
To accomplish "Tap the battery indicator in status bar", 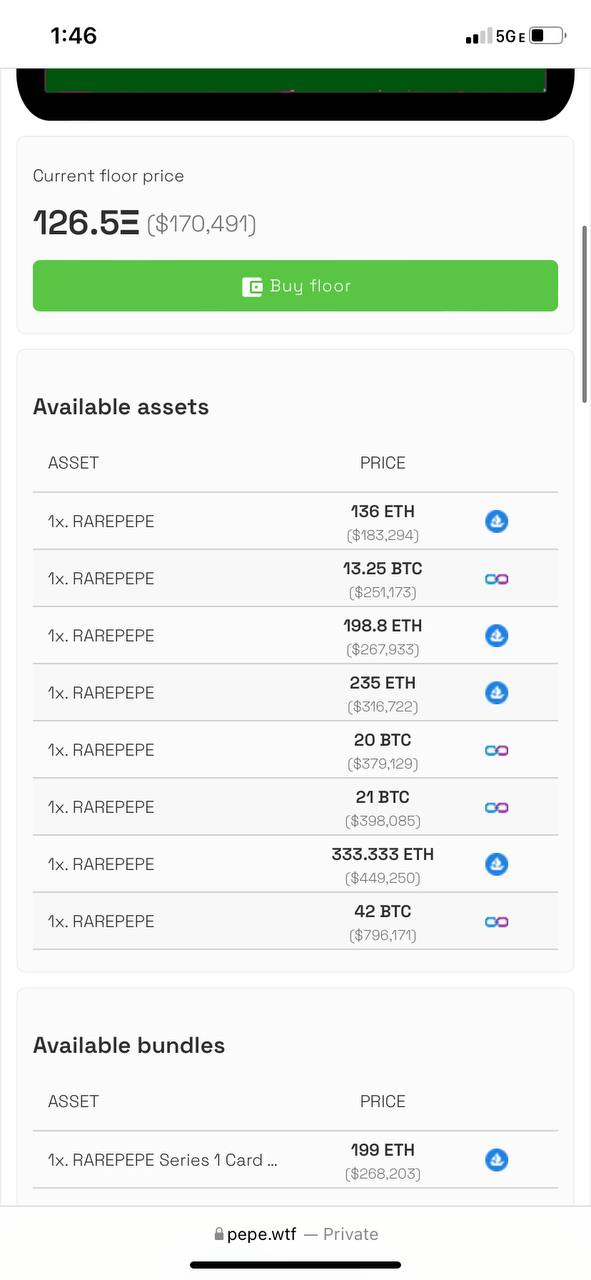I will click(x=547, y=36).
